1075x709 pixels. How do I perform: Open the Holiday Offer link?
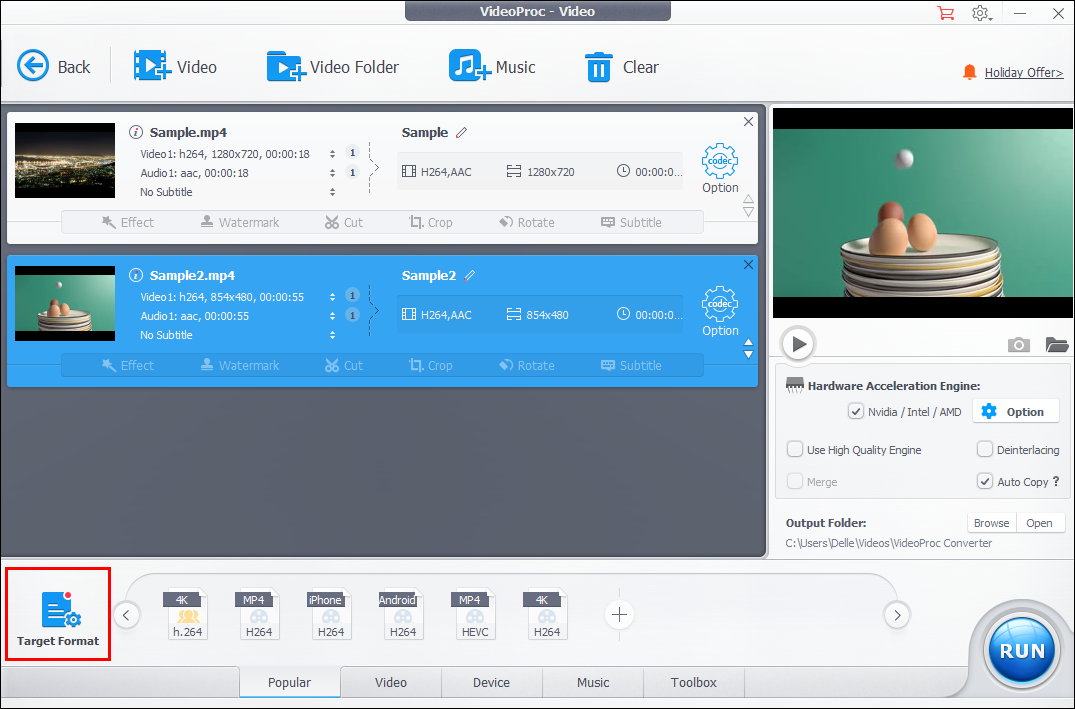[x=1024, y=72]
